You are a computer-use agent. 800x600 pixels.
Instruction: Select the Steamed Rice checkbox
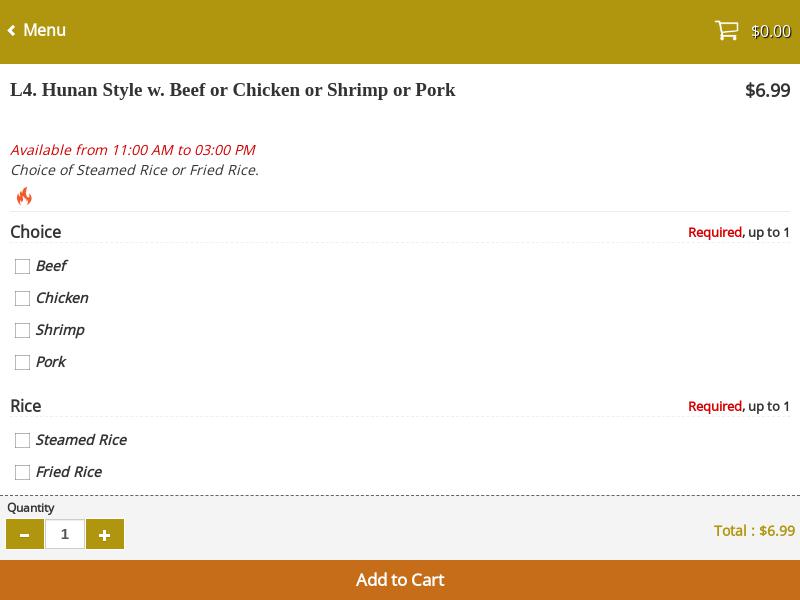pos(22,440)
